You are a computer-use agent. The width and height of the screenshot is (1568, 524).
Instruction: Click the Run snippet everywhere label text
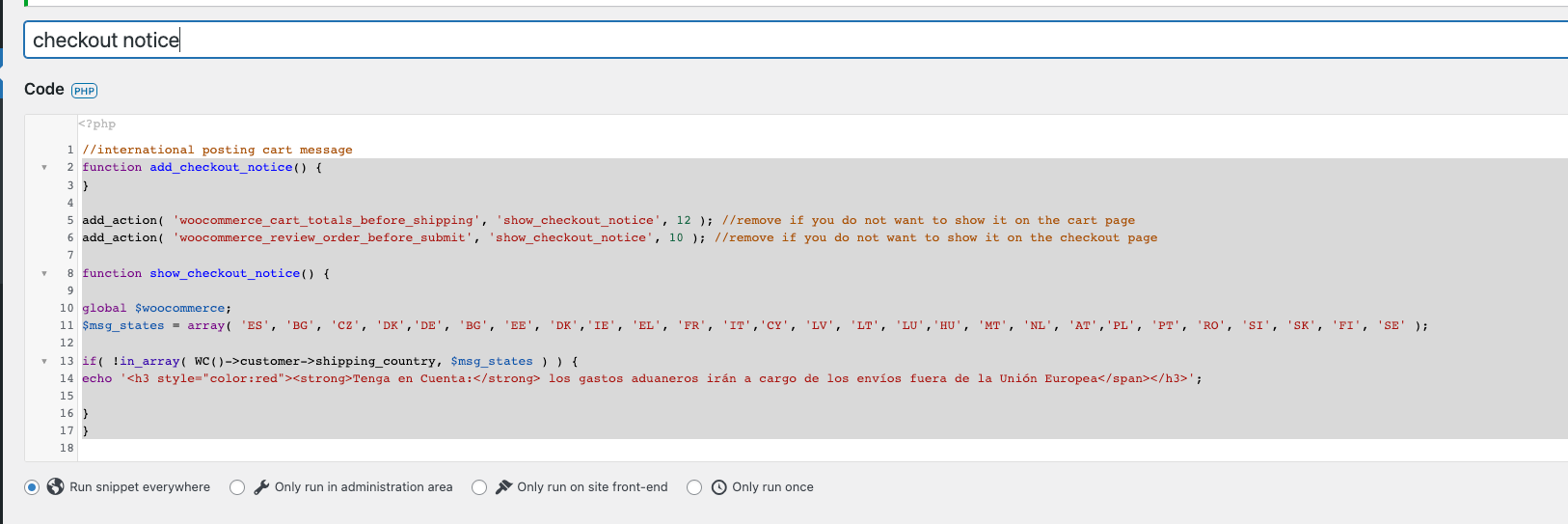140,487
